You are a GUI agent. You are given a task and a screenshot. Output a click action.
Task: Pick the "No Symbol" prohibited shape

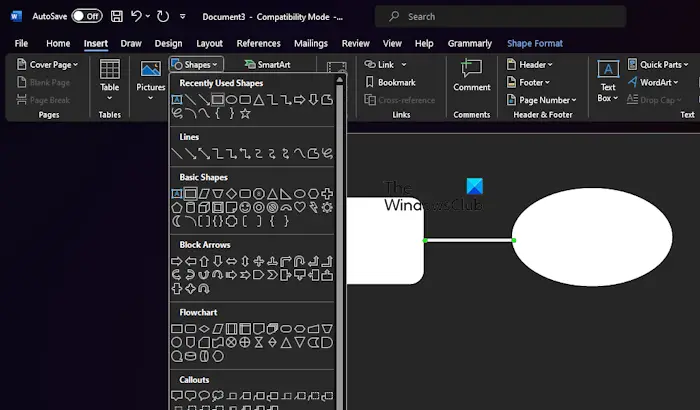click(x=272, y=207)
